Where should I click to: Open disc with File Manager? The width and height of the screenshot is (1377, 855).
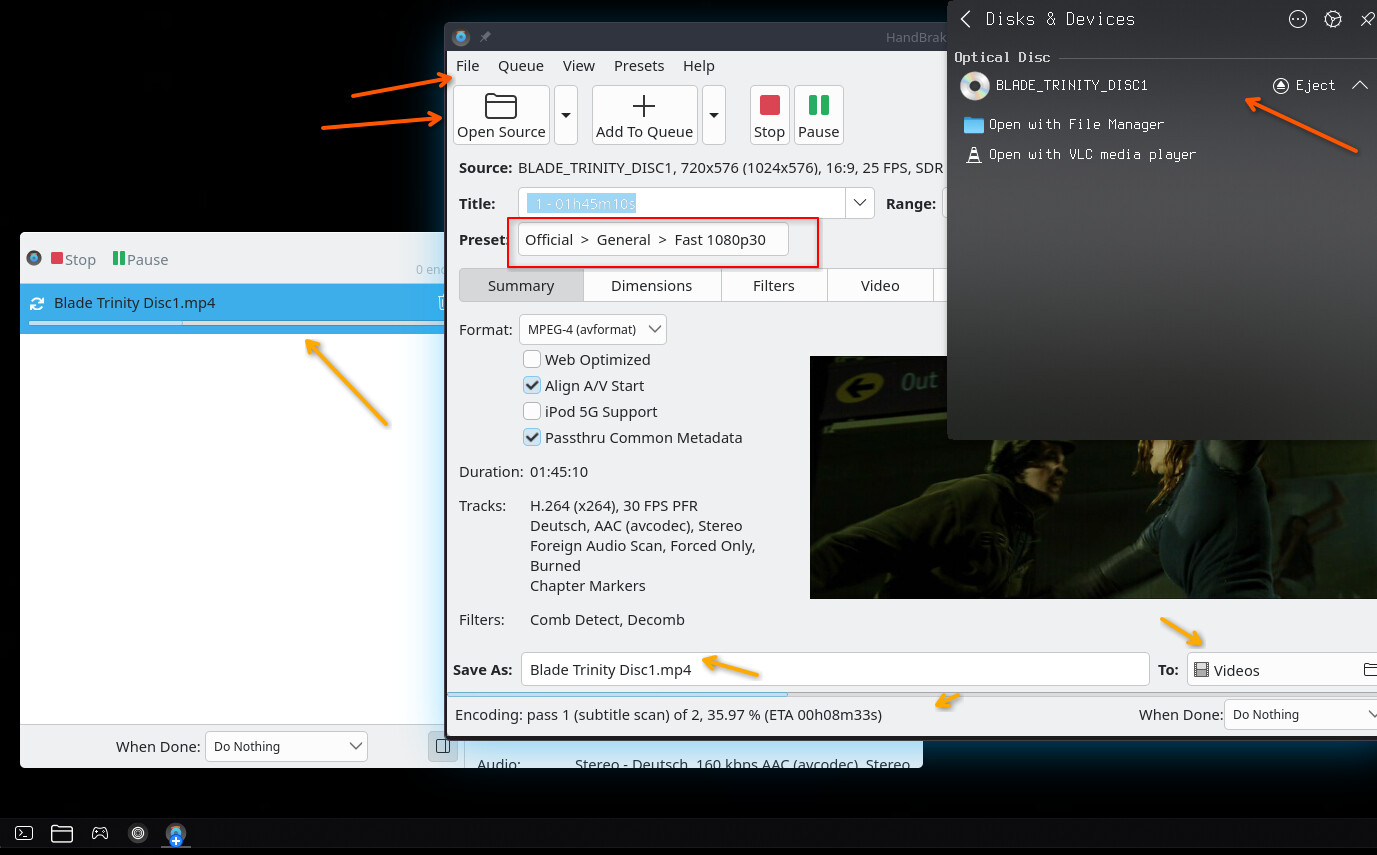click(x=1075, y=125)
